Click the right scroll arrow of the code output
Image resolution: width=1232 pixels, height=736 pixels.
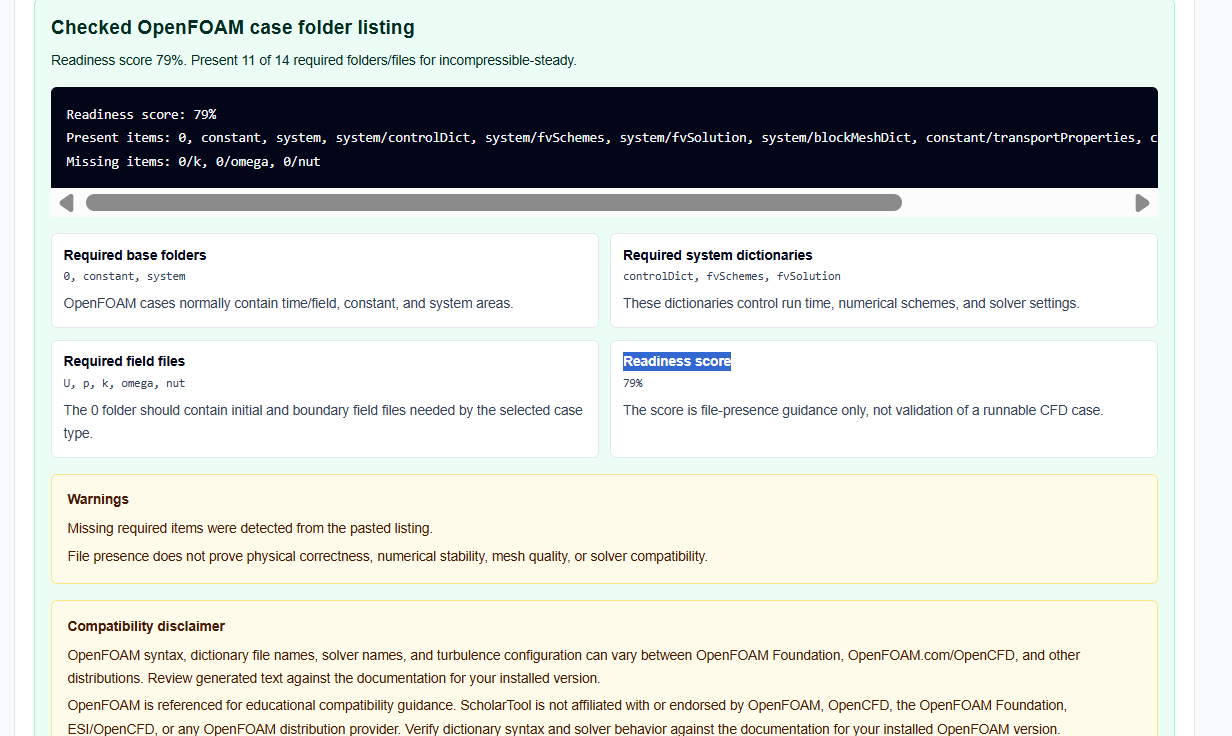click(1142, 203)
